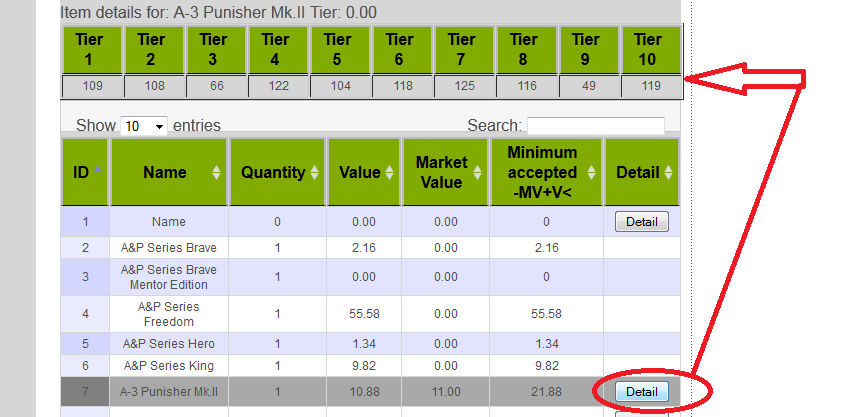
Task: Select the A&P Series Hero name cell
Action: [x=169, y=344]
